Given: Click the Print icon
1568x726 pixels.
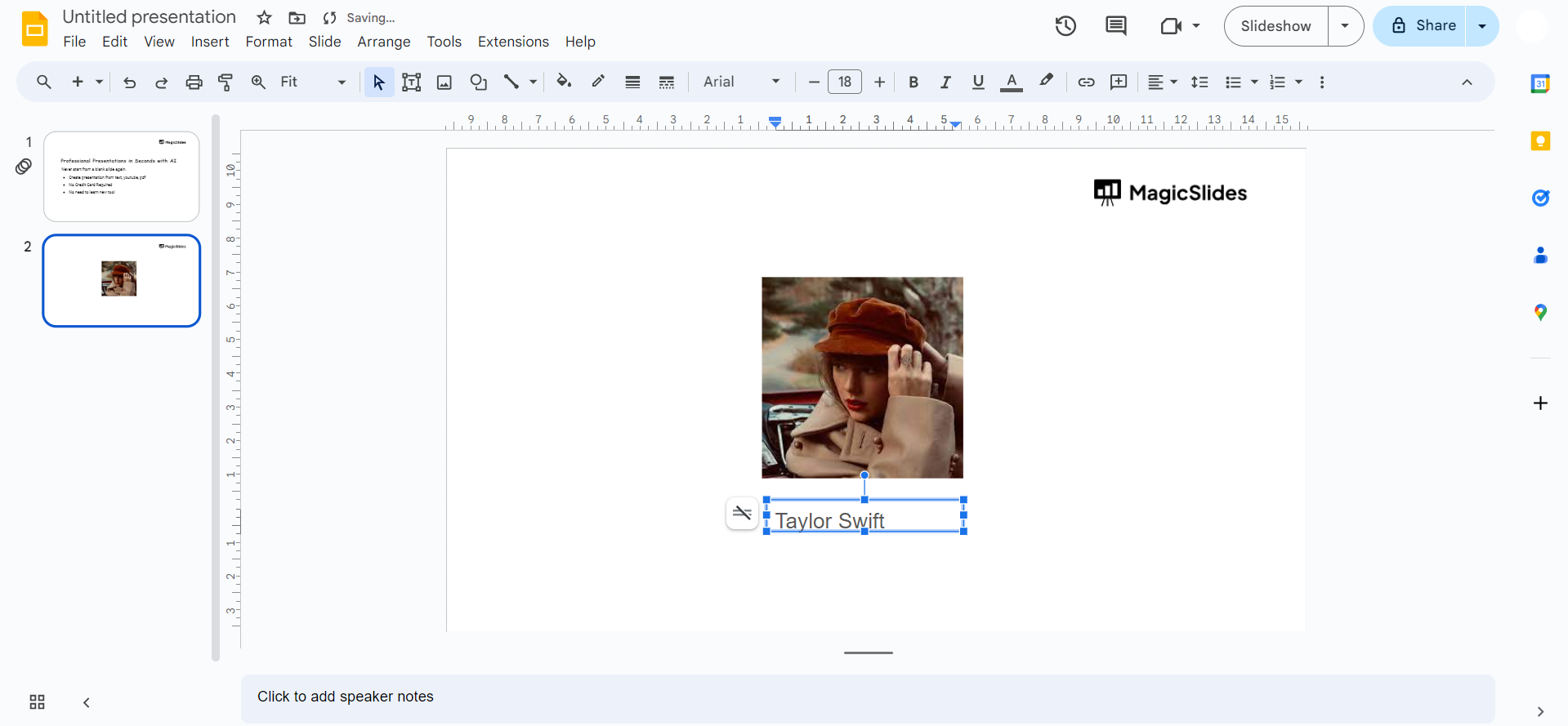Looking at the screenshot, I should (x=194, y=82).
